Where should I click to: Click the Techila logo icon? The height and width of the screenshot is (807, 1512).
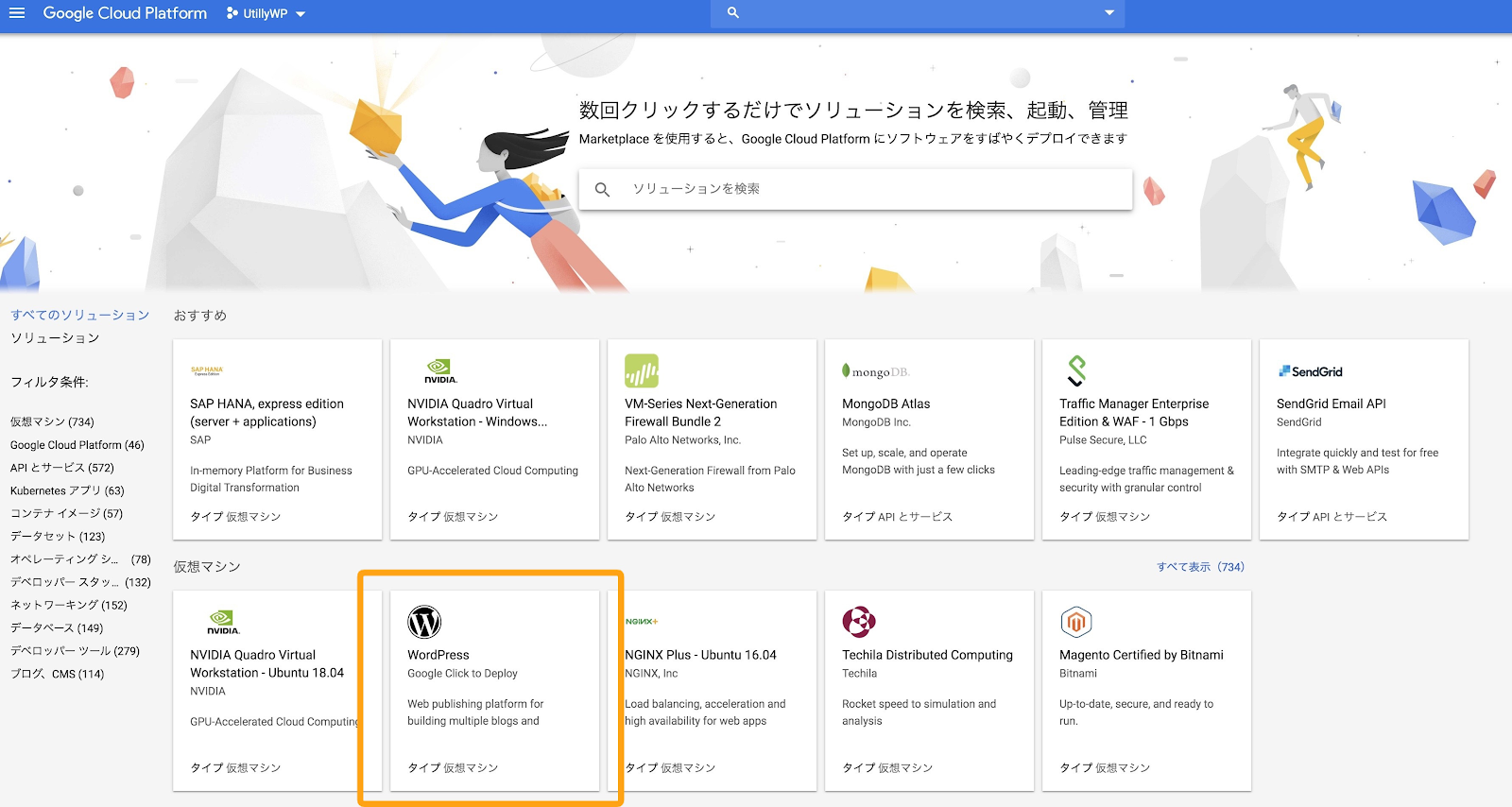tap(859, 623)
